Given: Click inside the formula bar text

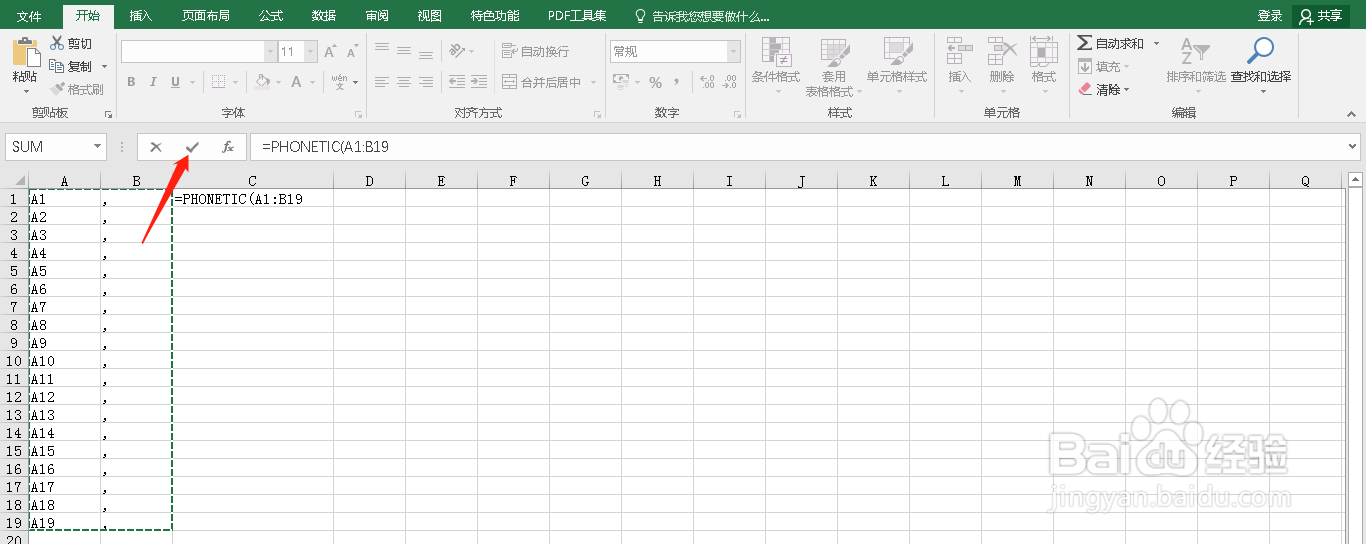Looking at the screenshot, I should (325, 147).
